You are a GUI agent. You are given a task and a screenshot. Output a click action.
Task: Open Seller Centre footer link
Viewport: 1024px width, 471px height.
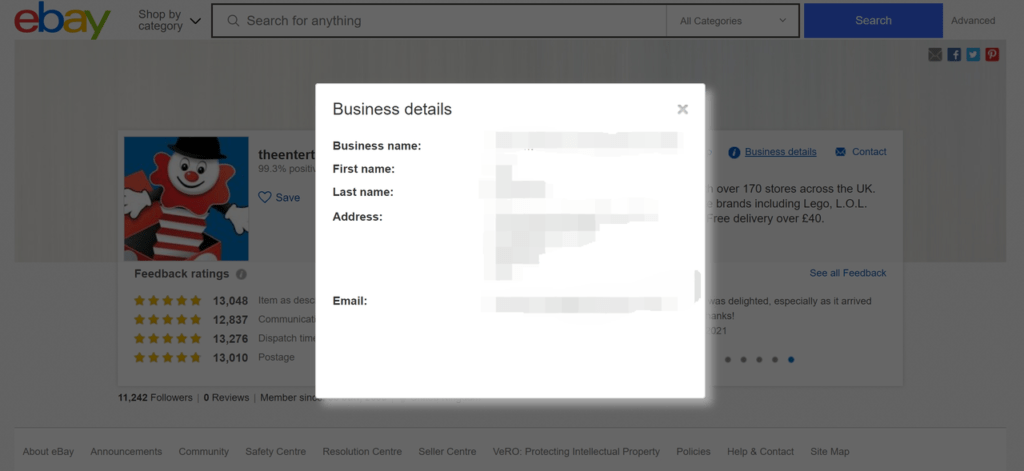point(446,452)
